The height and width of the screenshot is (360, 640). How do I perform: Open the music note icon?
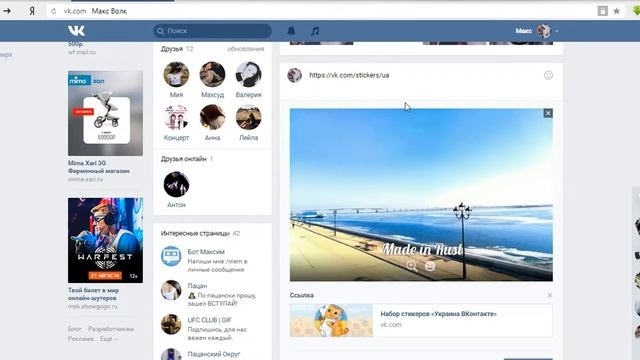tap(315, 31)
